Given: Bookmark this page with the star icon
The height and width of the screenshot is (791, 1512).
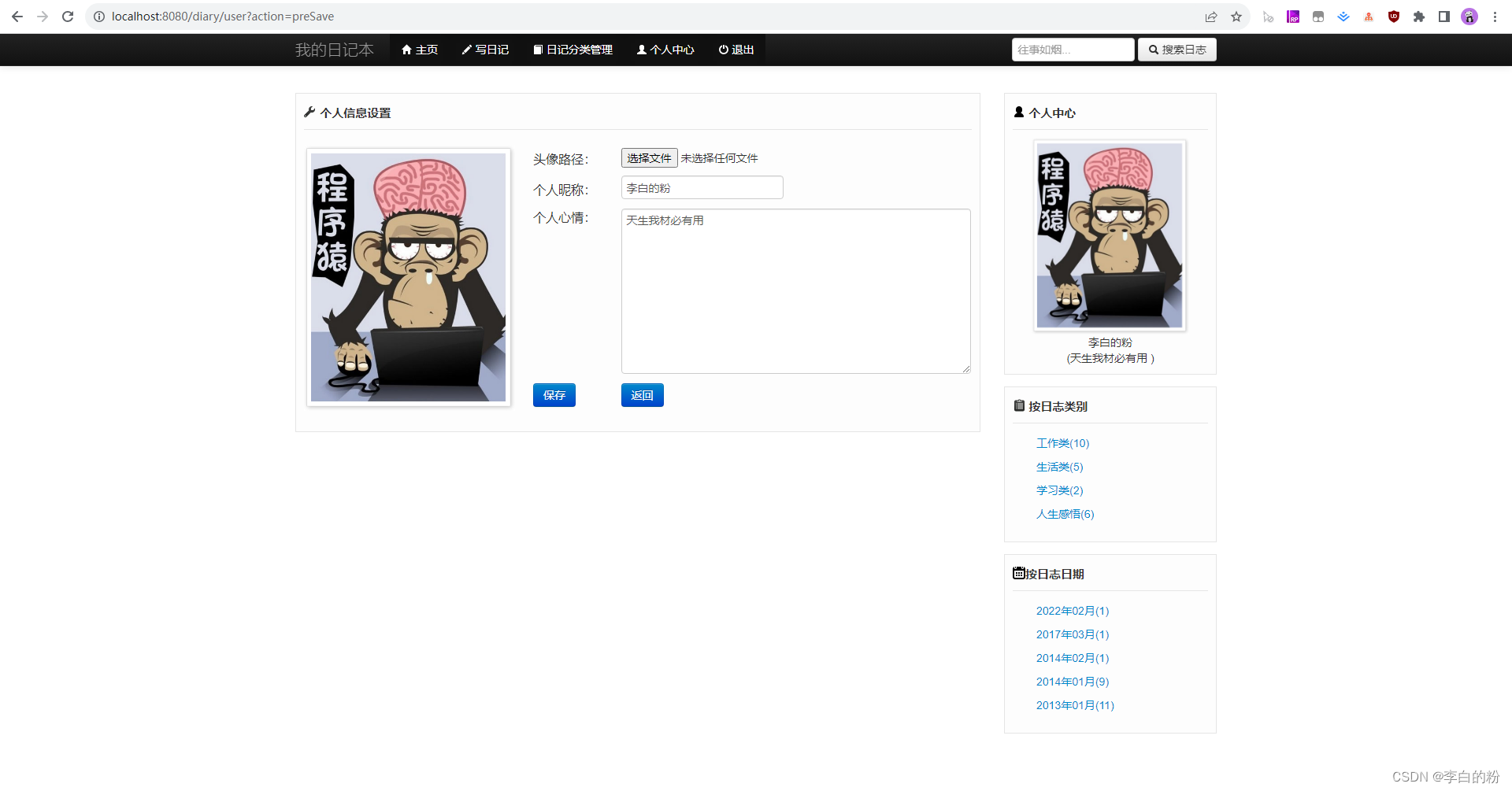Looking at the screenshot, I should click(1236, 17).
